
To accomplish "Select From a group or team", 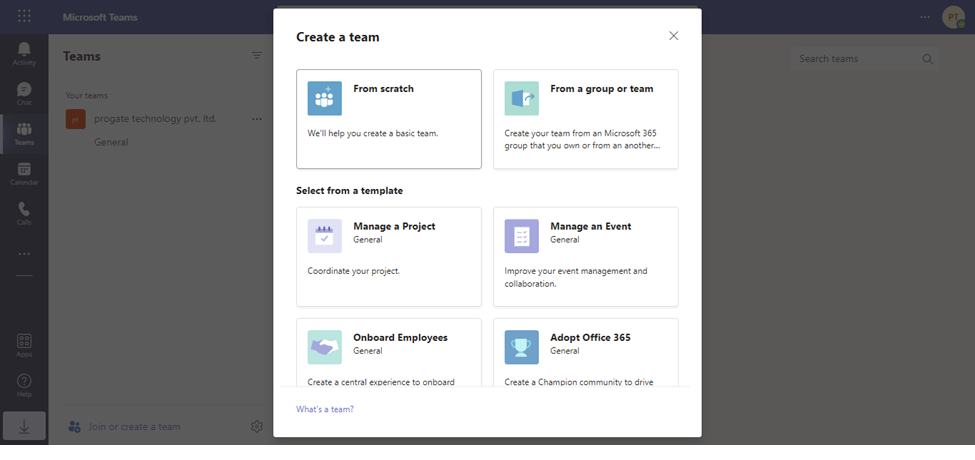I will pos(585,119).
